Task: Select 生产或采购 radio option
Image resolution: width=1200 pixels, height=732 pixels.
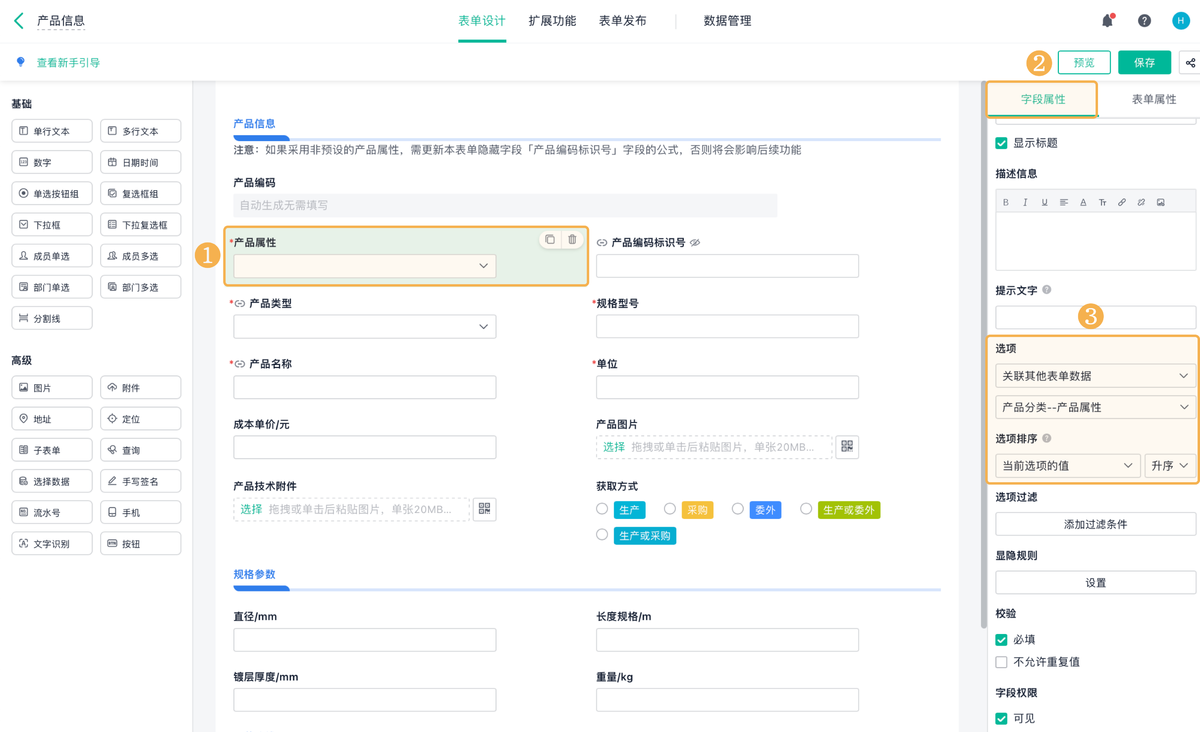Action: pos(602,535)
